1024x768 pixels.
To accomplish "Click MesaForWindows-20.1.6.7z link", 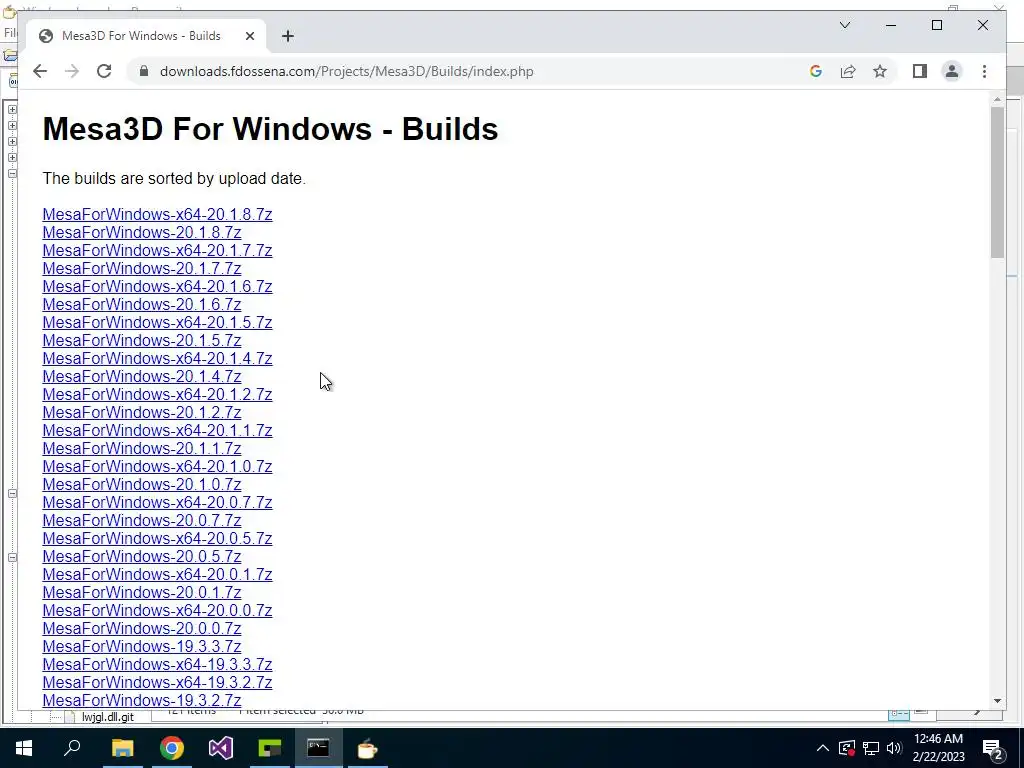I will click(142, 304).
